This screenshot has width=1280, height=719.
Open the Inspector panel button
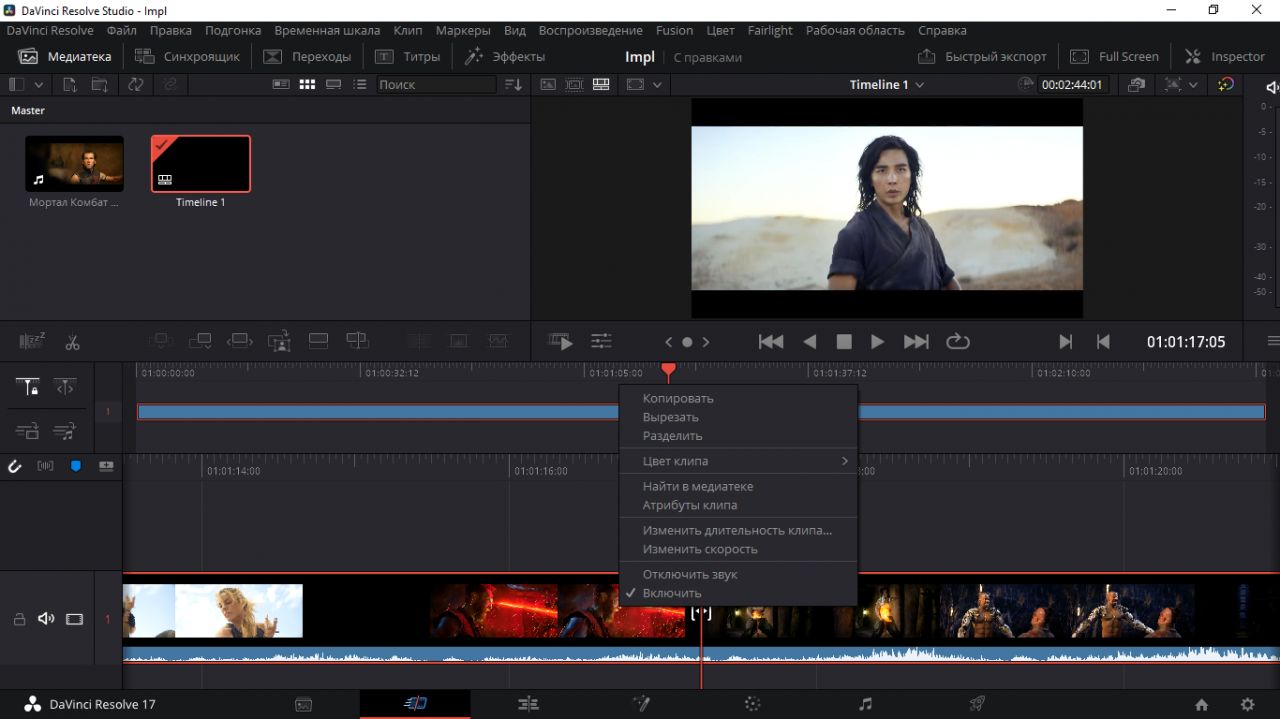[x=1225, y=56]
